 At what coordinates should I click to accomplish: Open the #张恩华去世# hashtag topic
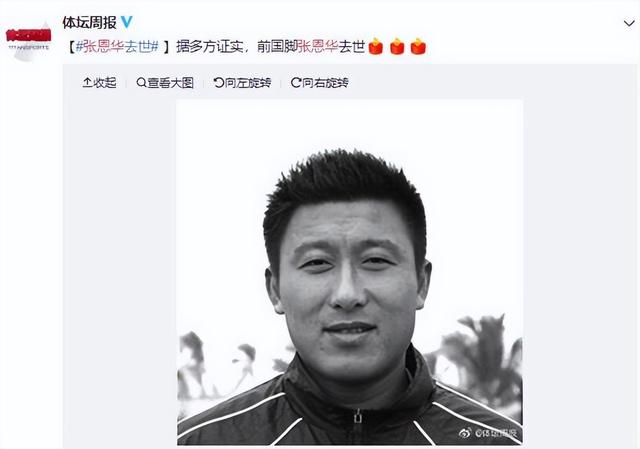pos(117,47)
